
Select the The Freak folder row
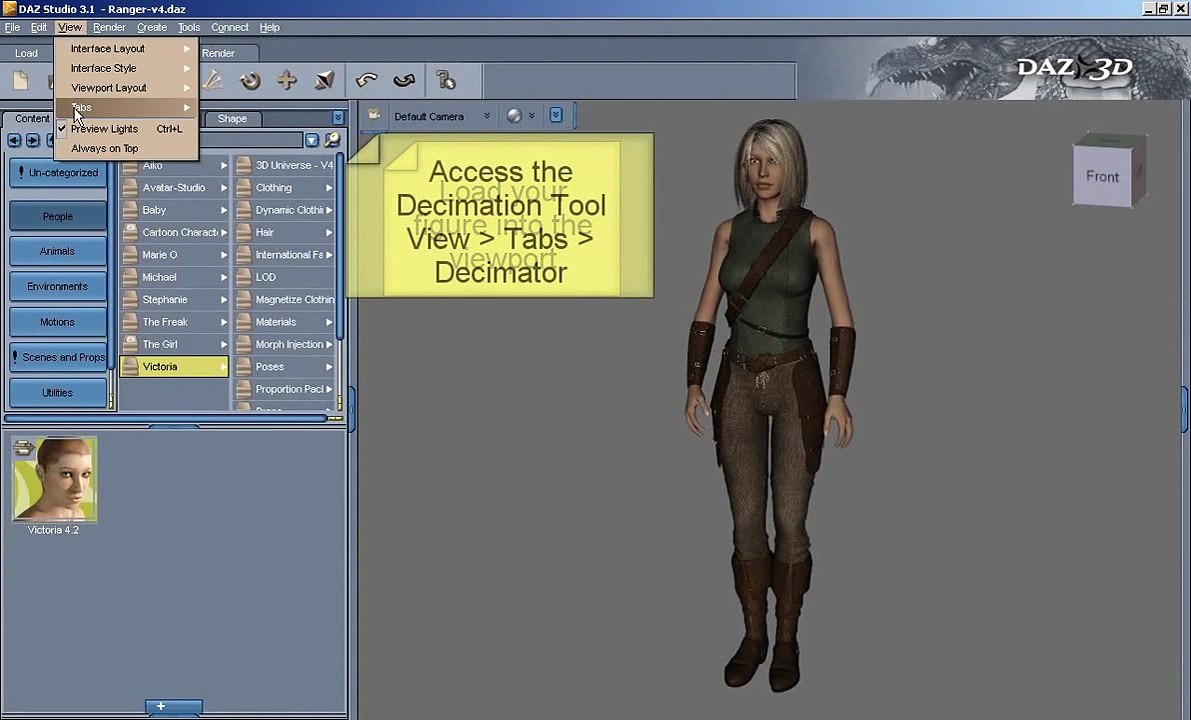point(174,322)
